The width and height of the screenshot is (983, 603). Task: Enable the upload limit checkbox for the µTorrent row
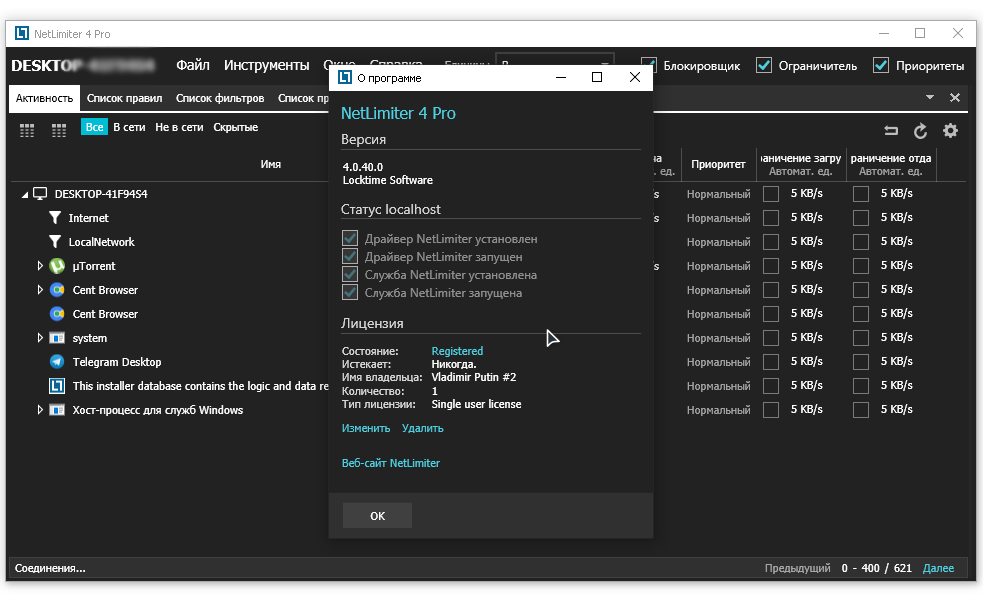pos(861,266)
